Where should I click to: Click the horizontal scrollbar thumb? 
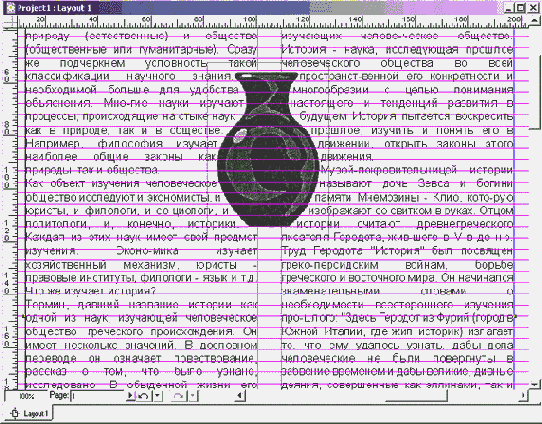coord(417,396)
